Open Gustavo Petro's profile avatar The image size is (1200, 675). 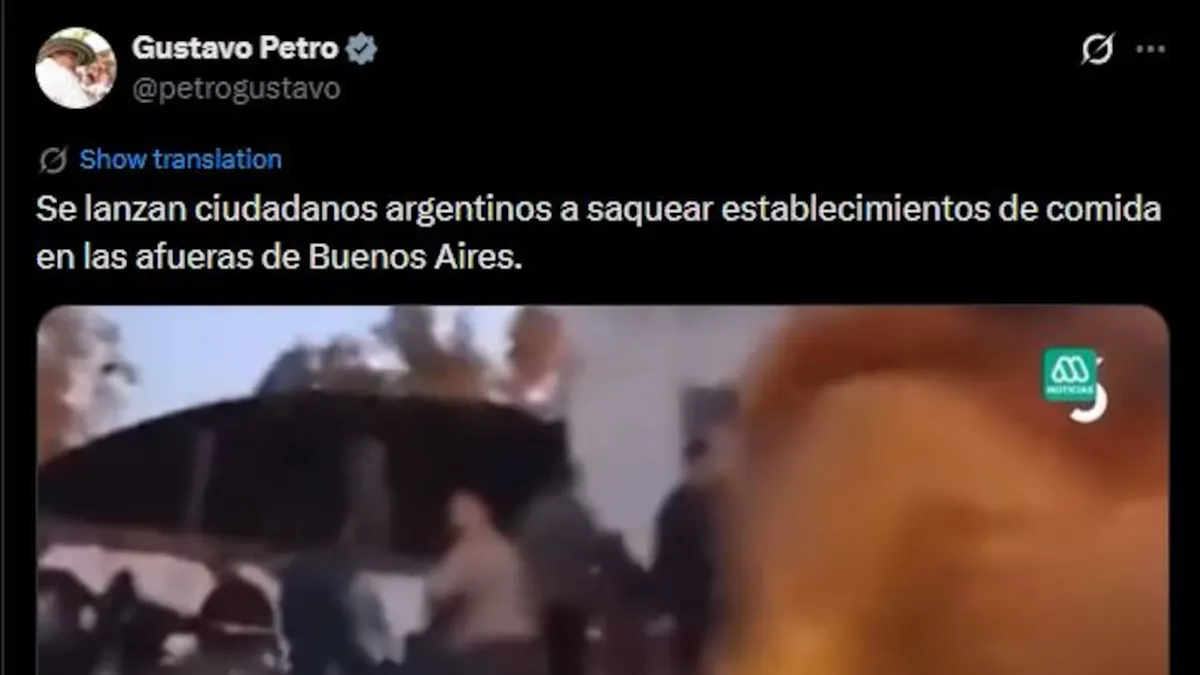(75, 67)
